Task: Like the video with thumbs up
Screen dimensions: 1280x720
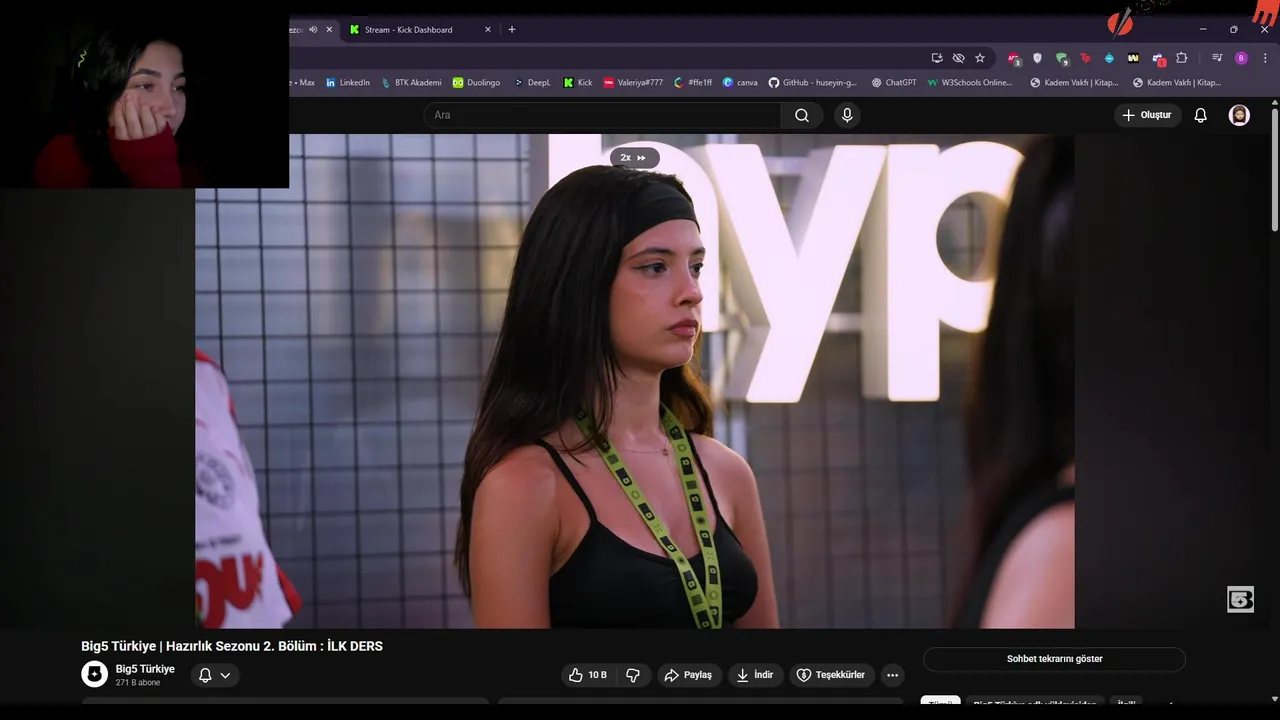Action: (x=588, y=675)
